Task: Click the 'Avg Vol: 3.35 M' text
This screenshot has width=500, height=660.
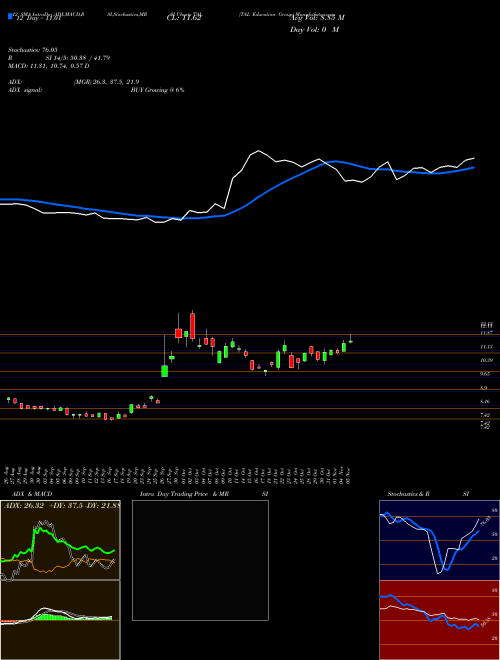Action: coord(317,18)
